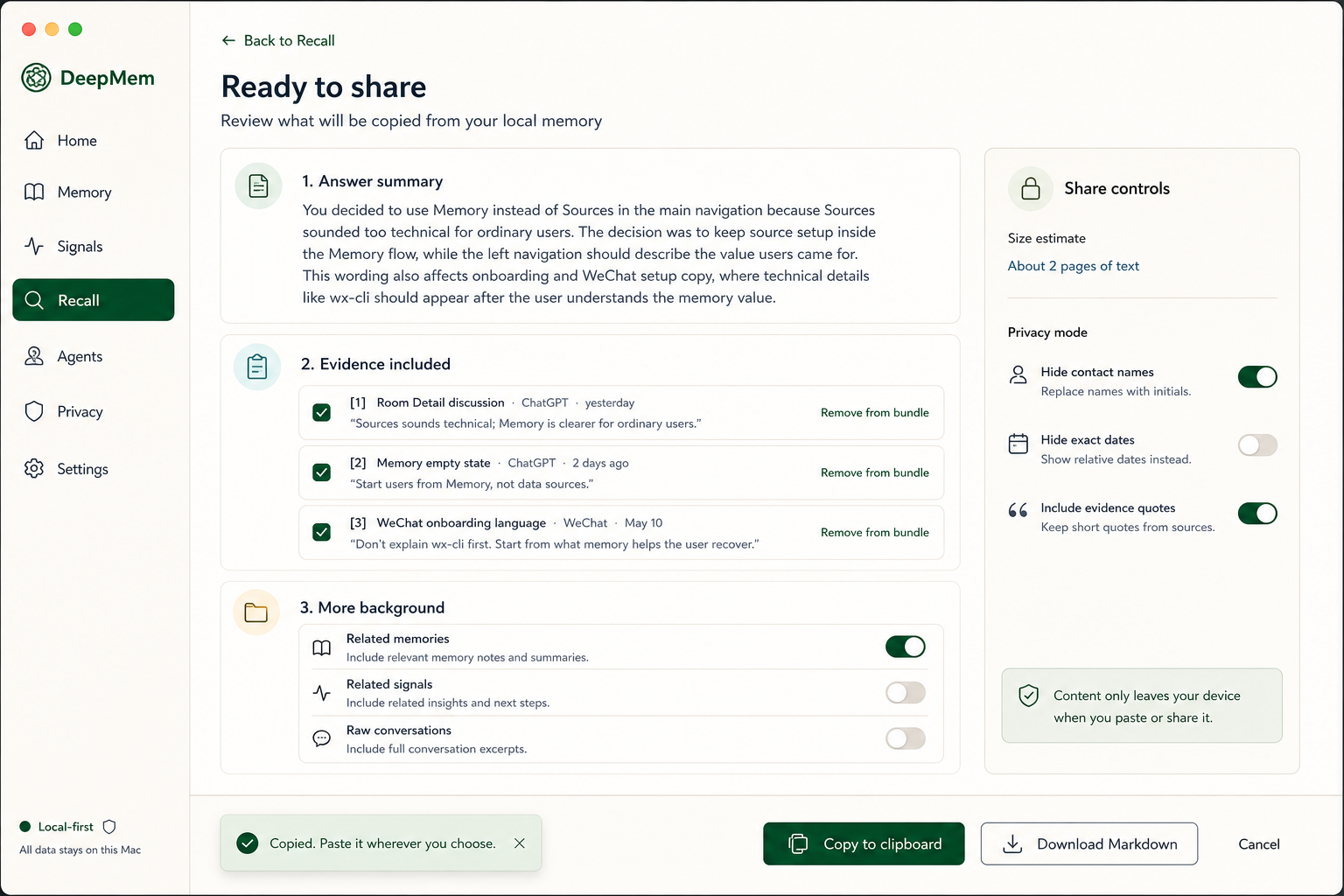Remove Memory empty state from bundle

click(x=875, y=472)
